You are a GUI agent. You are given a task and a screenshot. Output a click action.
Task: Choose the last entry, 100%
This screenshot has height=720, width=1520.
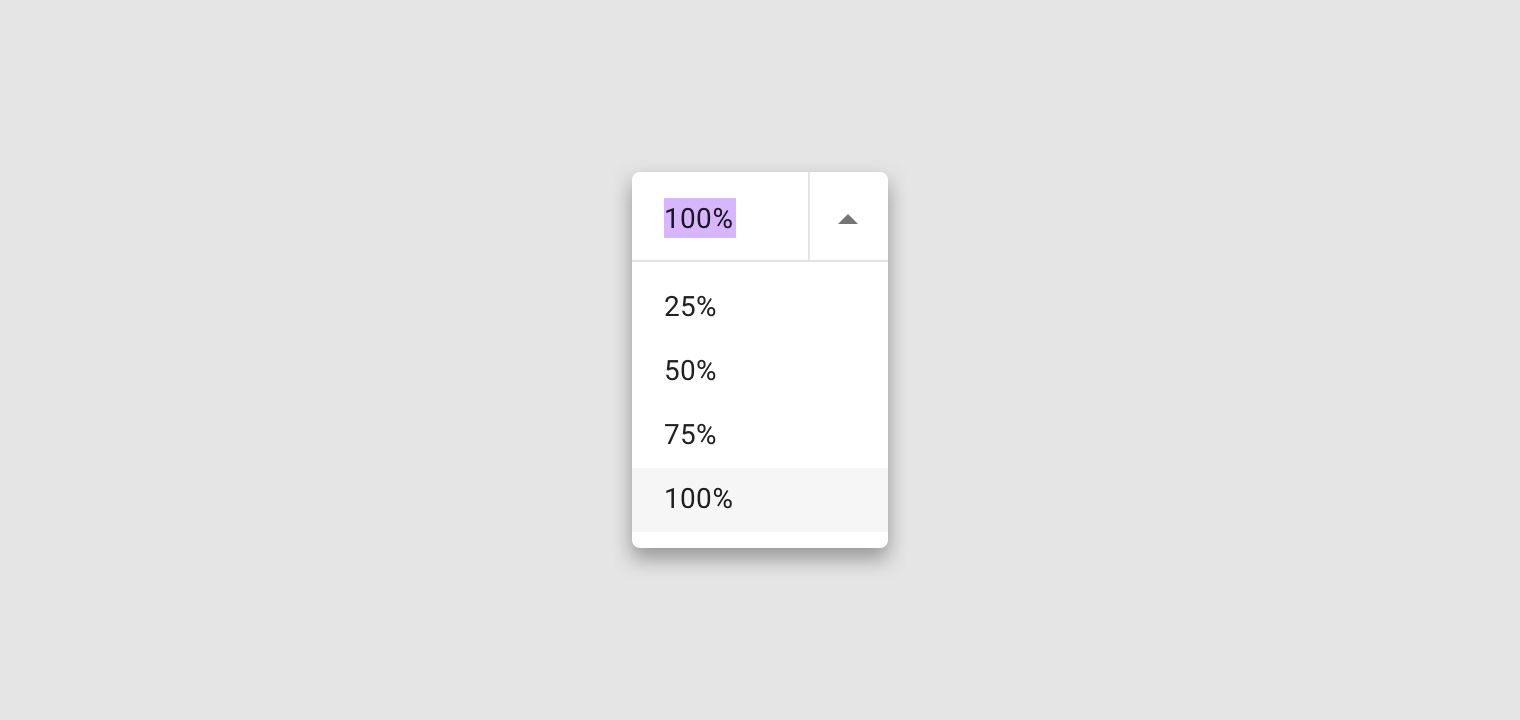click(x=760, y=500)
